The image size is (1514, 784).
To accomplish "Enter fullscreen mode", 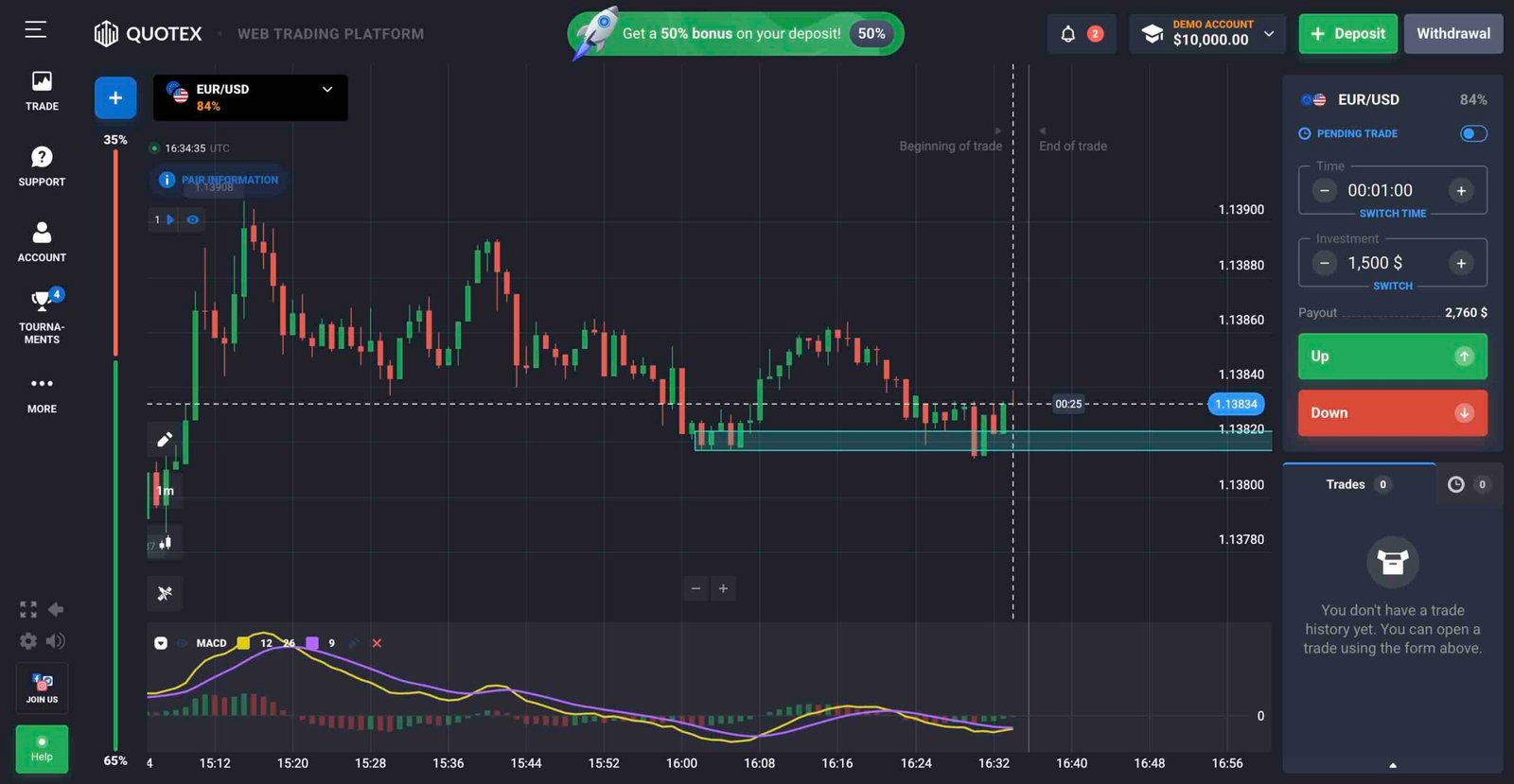I will 28,610.
